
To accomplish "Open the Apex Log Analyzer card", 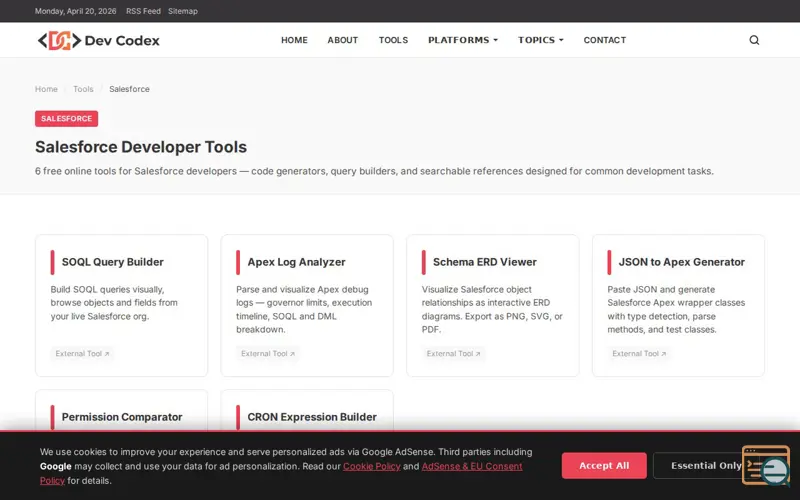I will (307, 305).
